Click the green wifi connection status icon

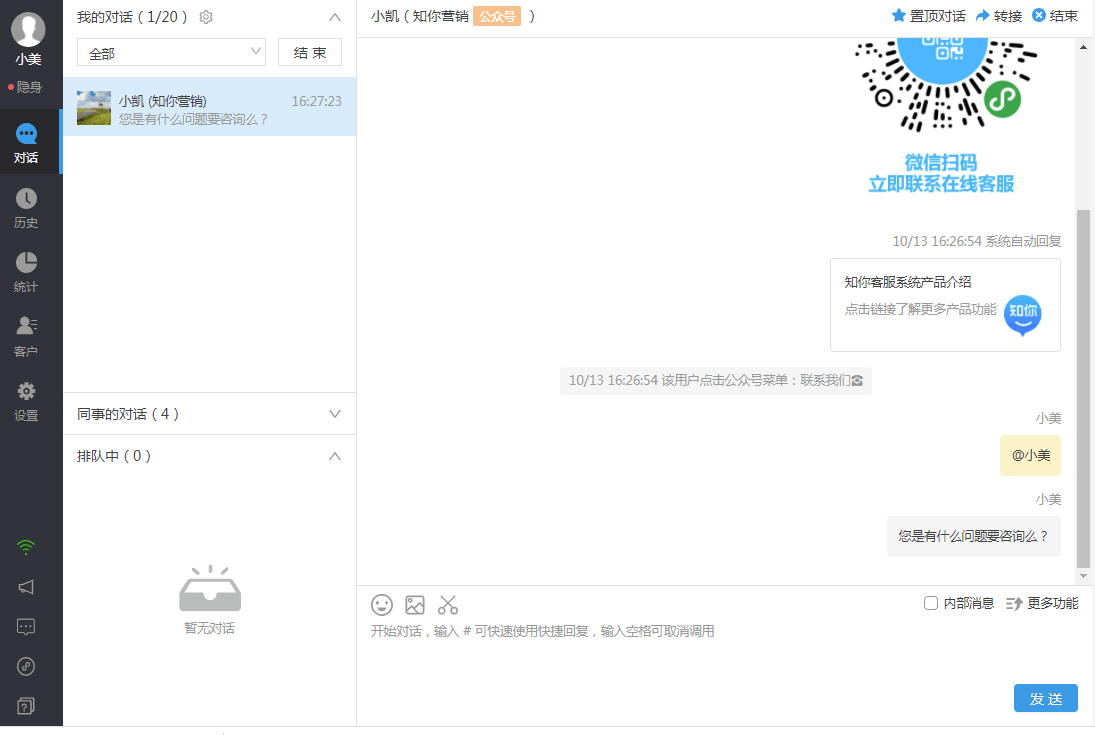coord(26,547)
